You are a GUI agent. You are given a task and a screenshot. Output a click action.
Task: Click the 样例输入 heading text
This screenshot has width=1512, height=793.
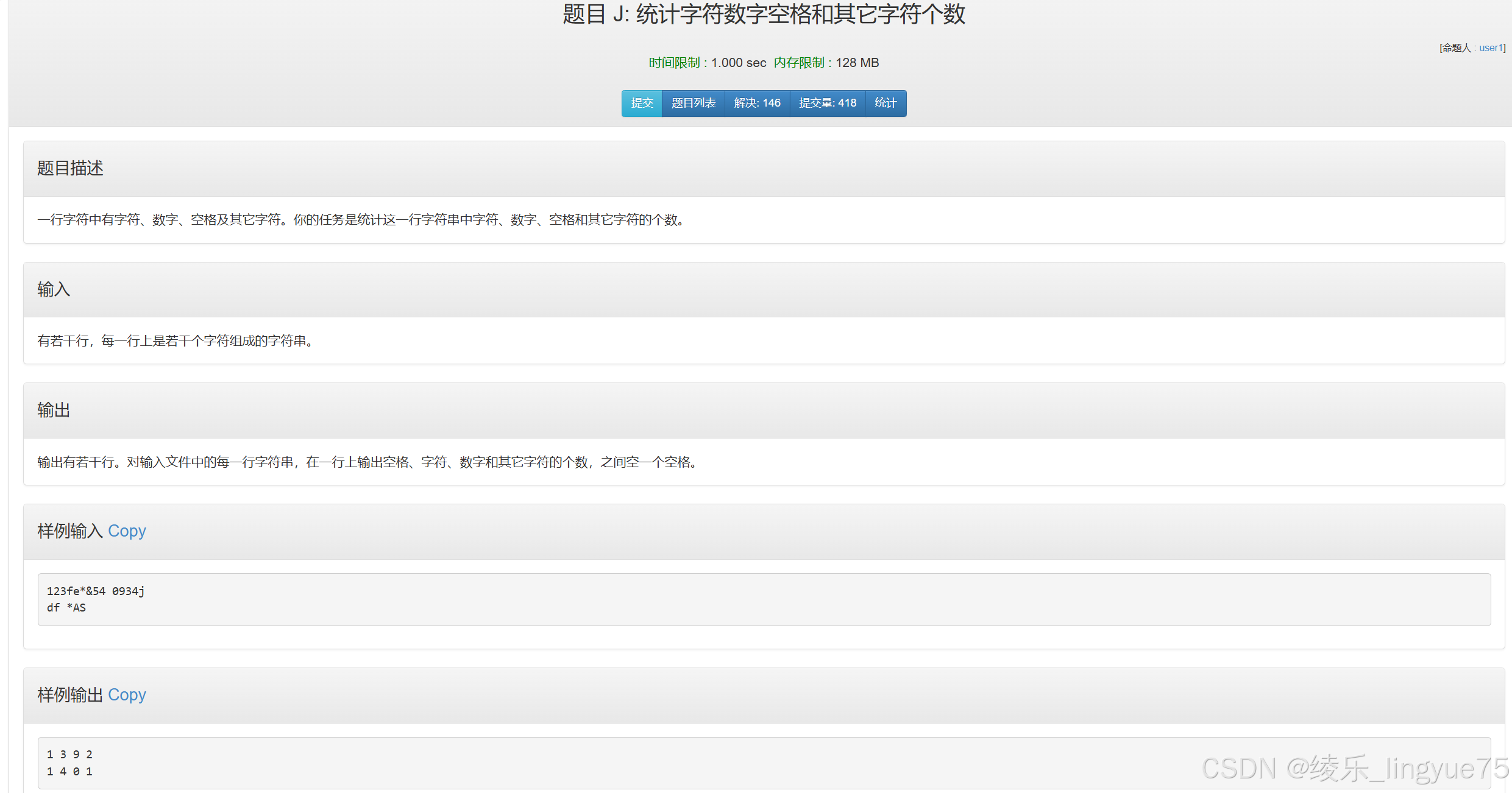(69, 531)
